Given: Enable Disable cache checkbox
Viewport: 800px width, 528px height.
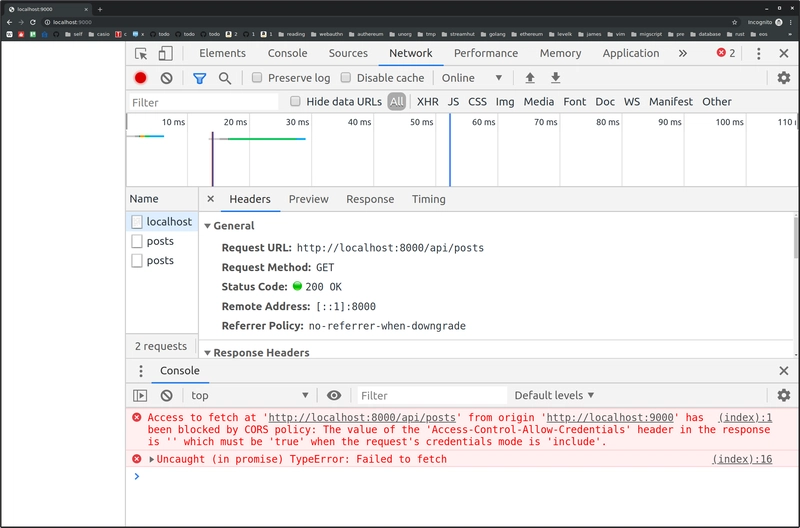Looking at the screenshot, I should pyautogui.click(x=346, y=78).
